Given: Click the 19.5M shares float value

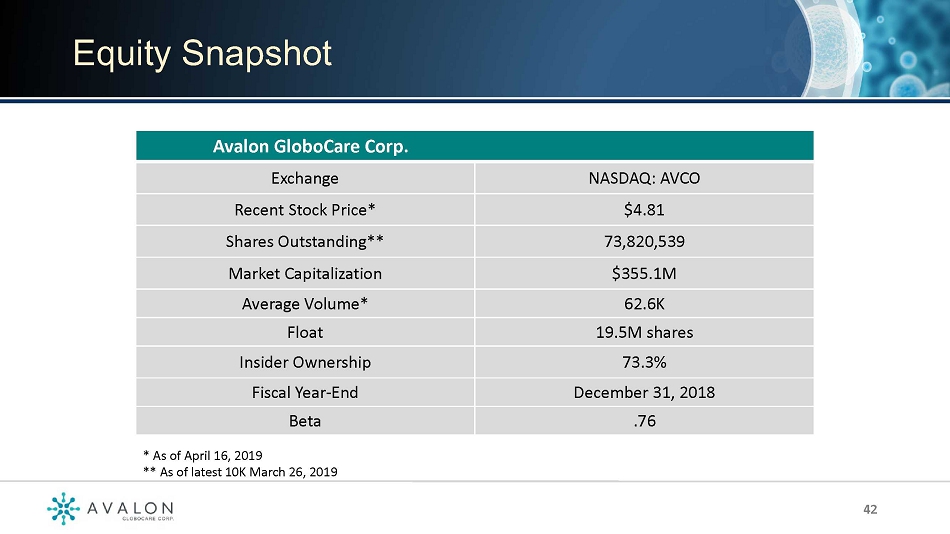Looking at the screenshot, I should (x=643, y=332).
